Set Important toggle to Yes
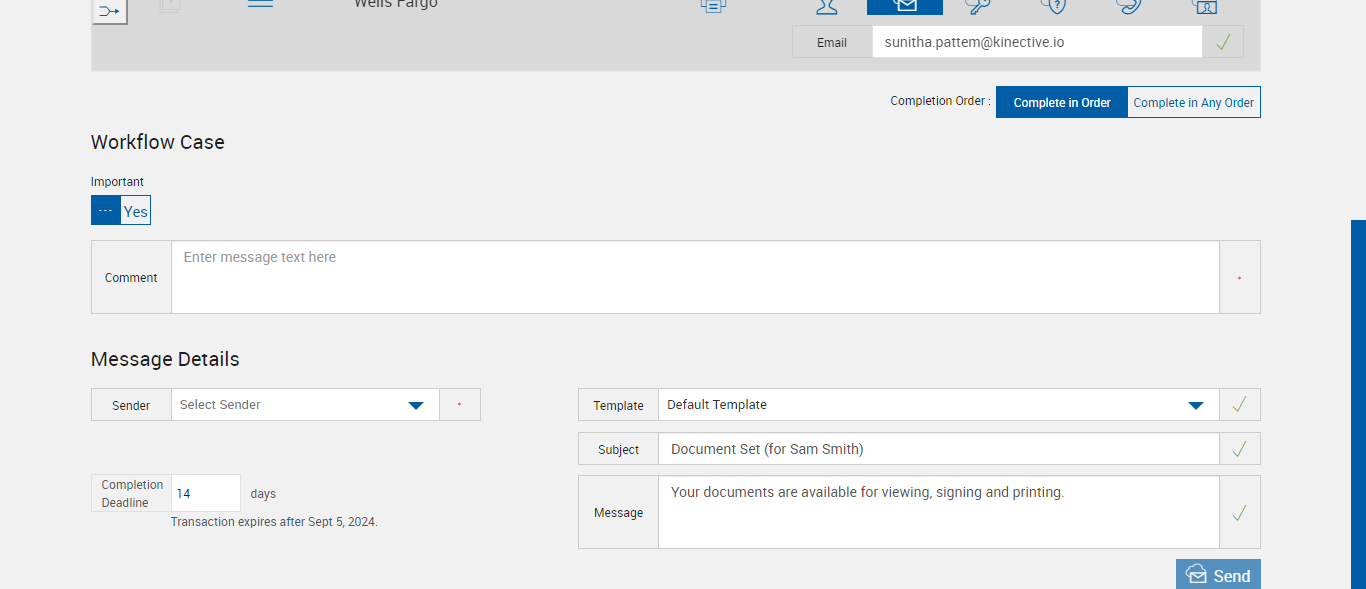1366x589 pixels. [136, 211]
